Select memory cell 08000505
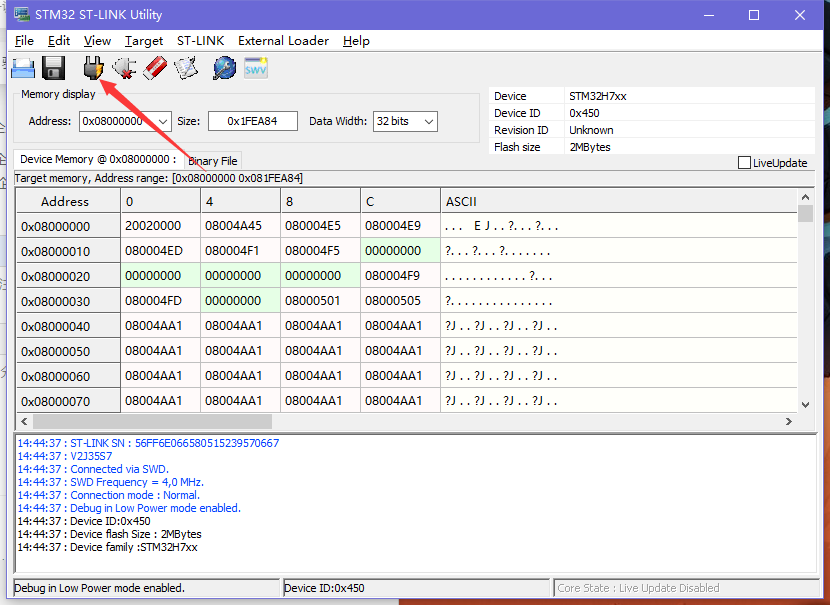The height and width of the screenshot is (605, 830). pyautogui.click(x=400, y=300)
